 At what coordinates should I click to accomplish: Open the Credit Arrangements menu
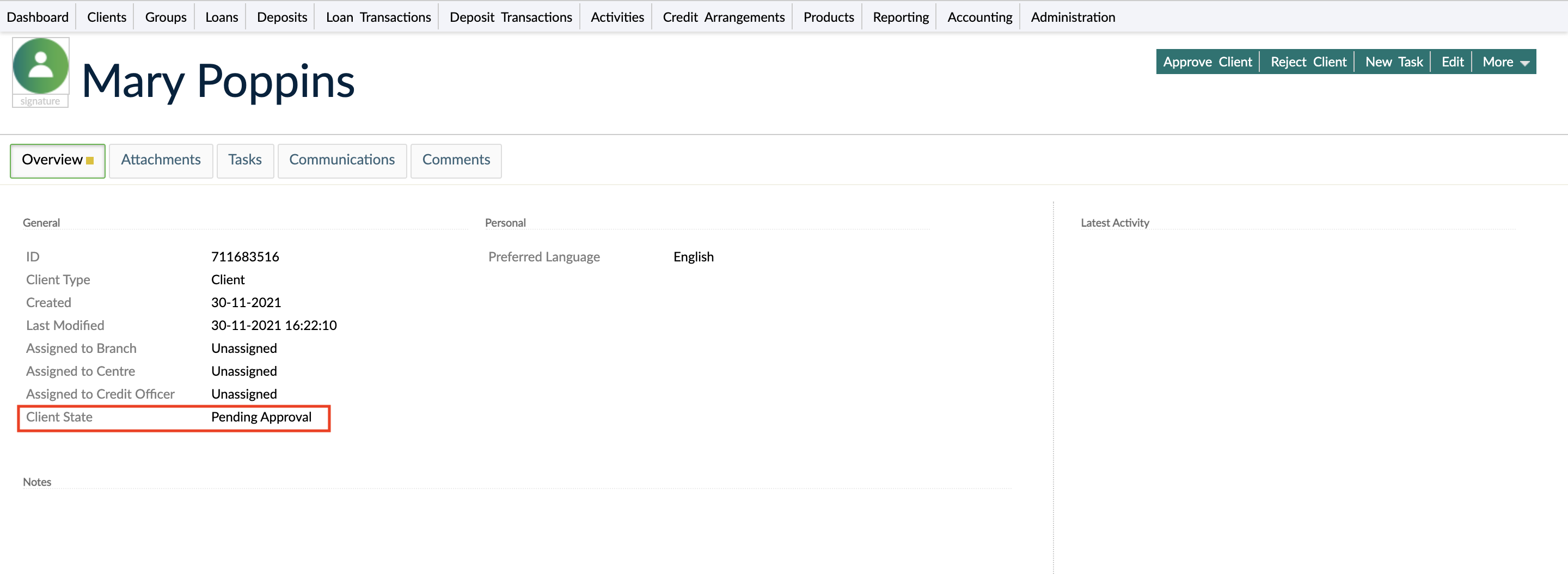click(x=722, y=16)
